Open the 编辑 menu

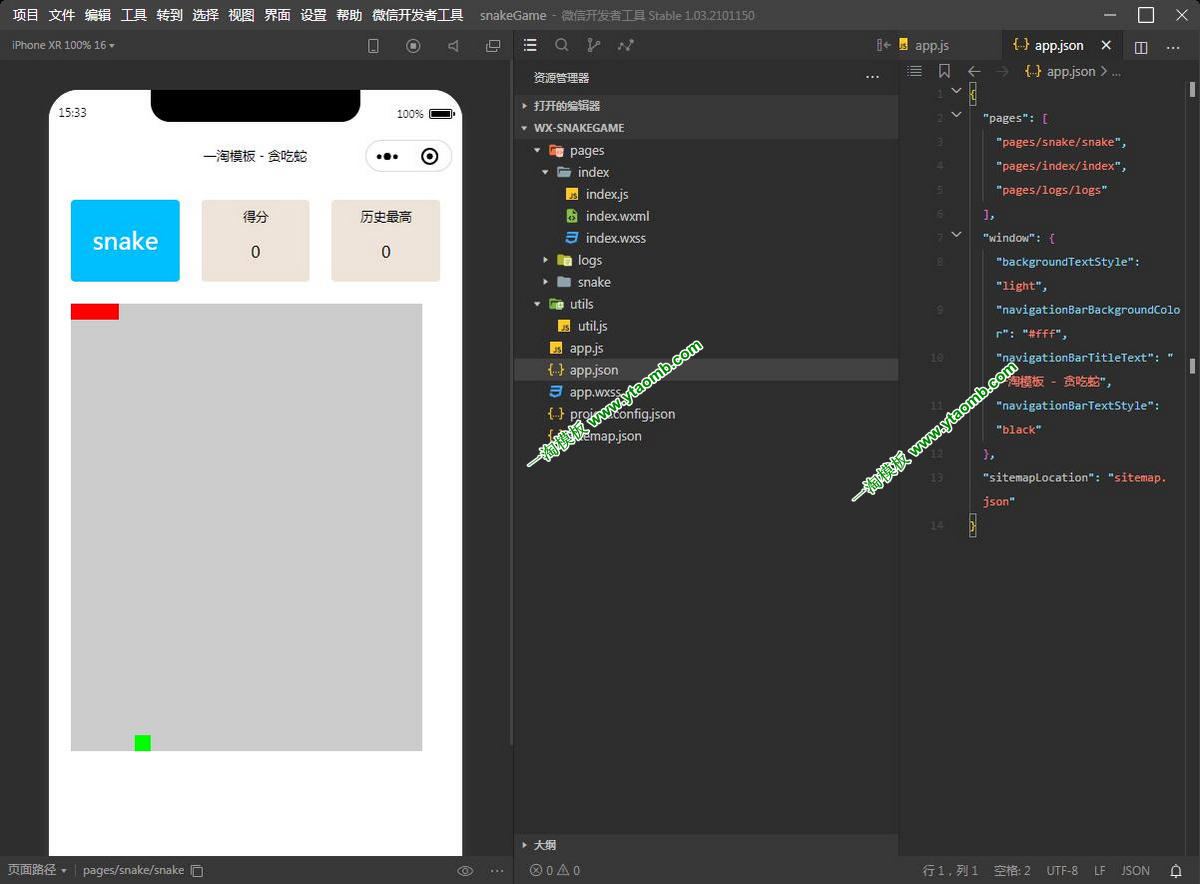(x=98, y=15)
